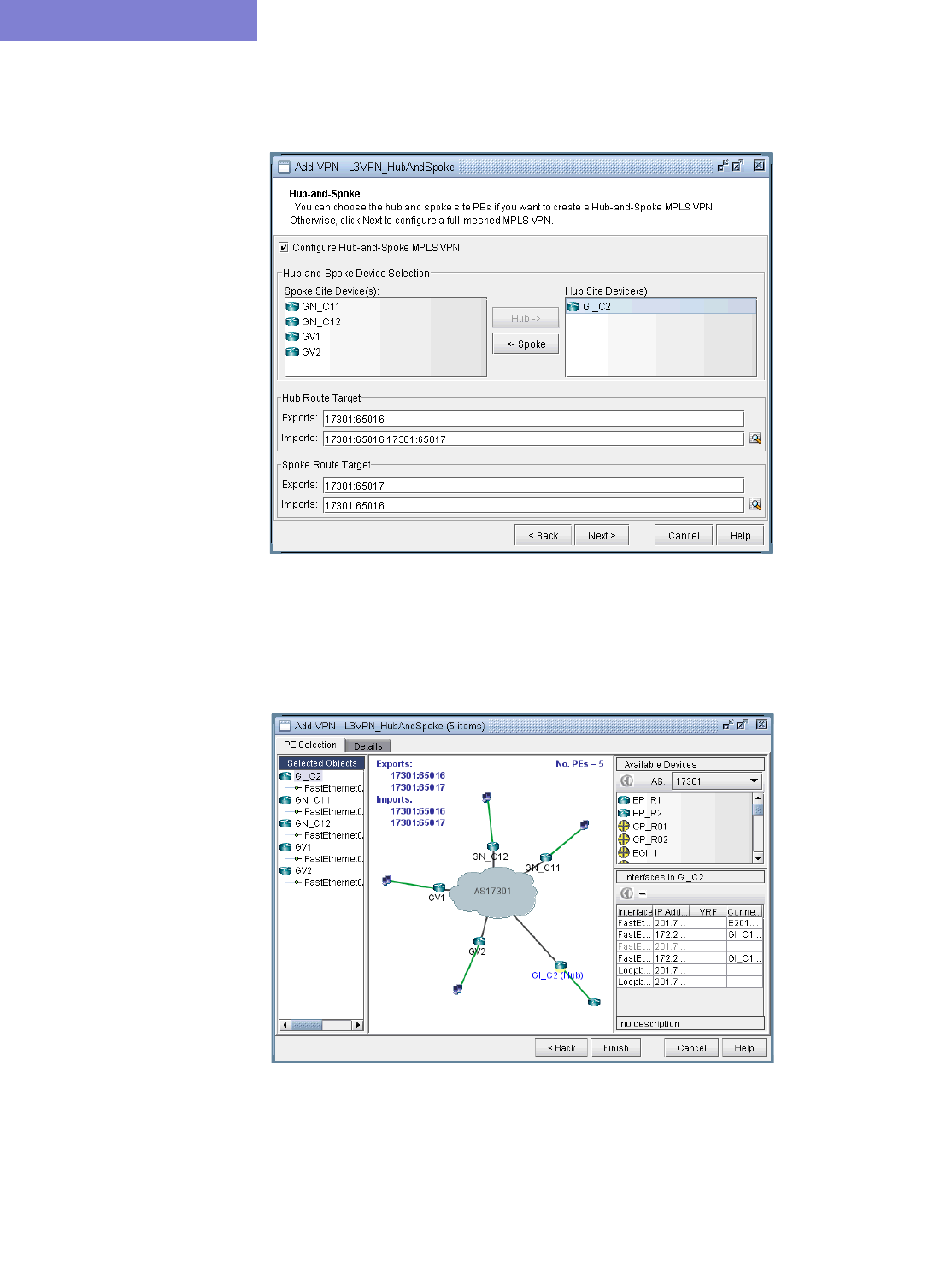Switch to the PE Selection tab
This screenshot has width=952, height=1272.
tap(310, 745)
